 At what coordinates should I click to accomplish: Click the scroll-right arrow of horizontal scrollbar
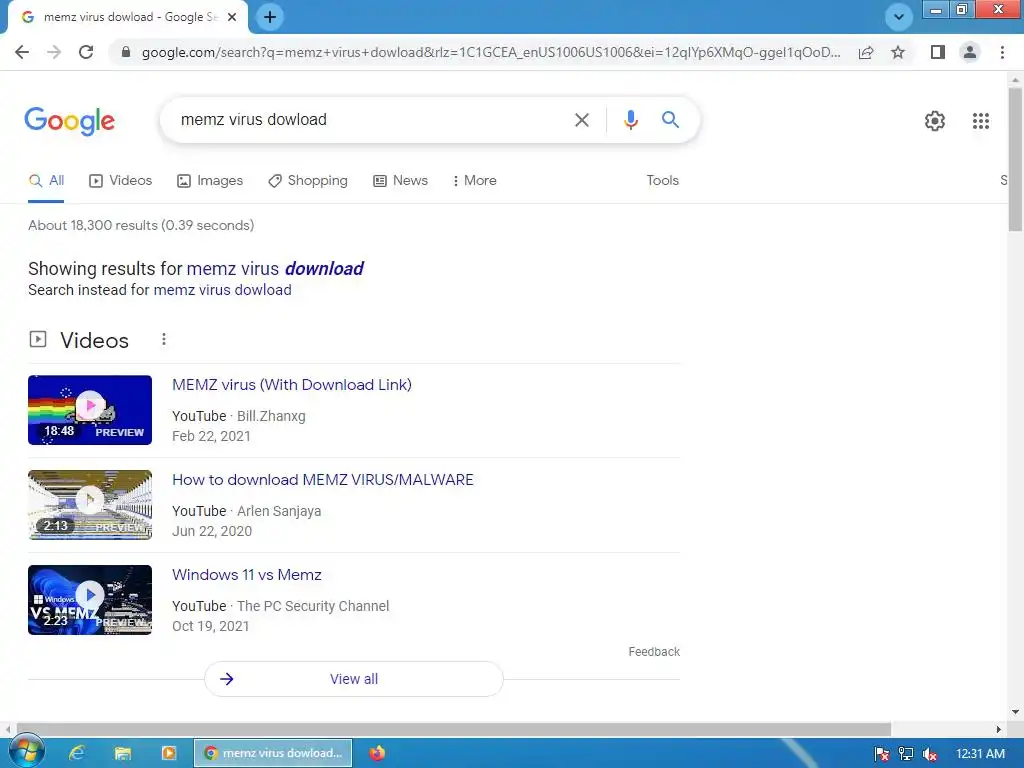point(998,729)
